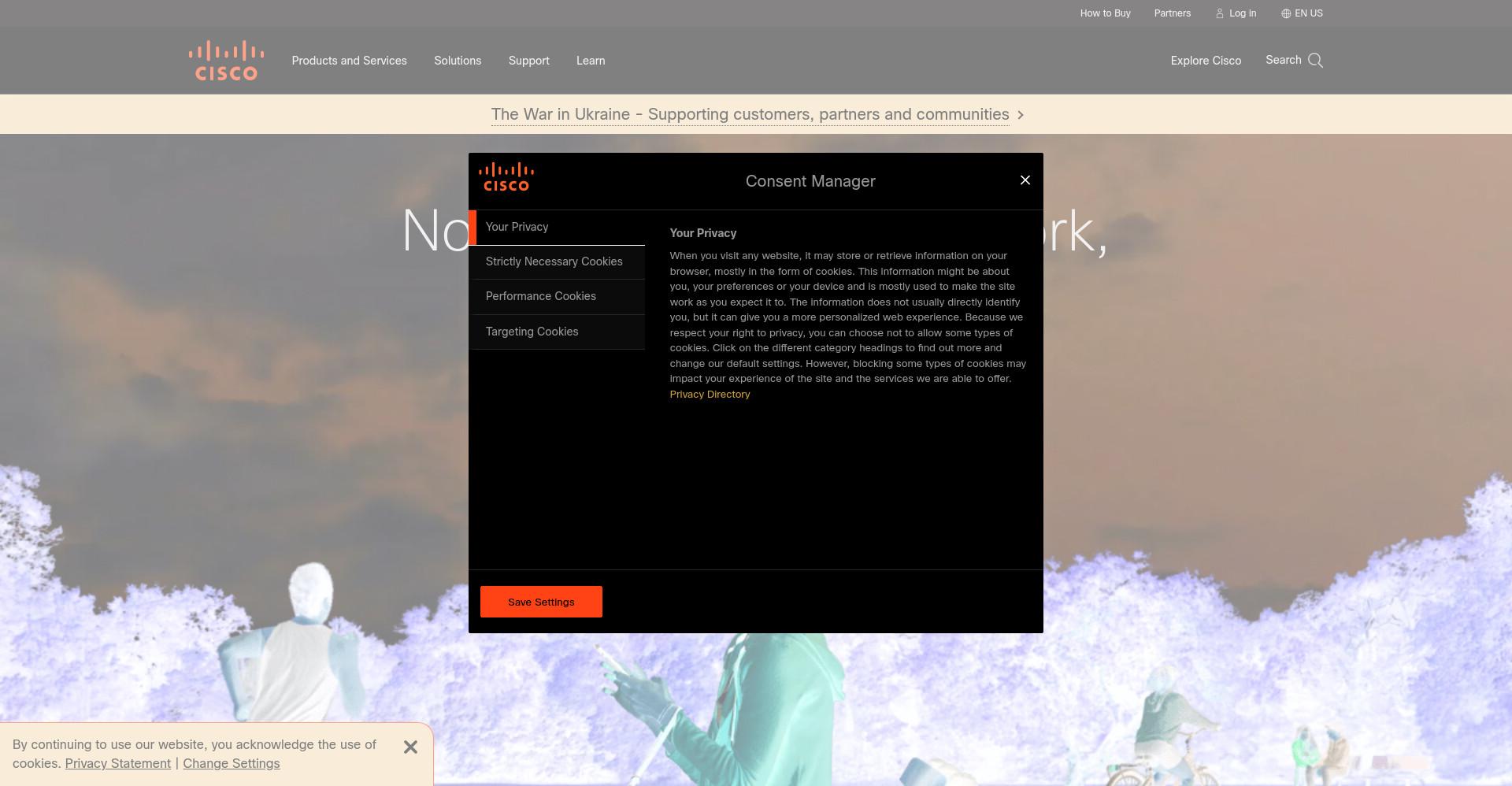Click the globe language icon
The image size is (1512, 786).
[x=1286, y=13]
